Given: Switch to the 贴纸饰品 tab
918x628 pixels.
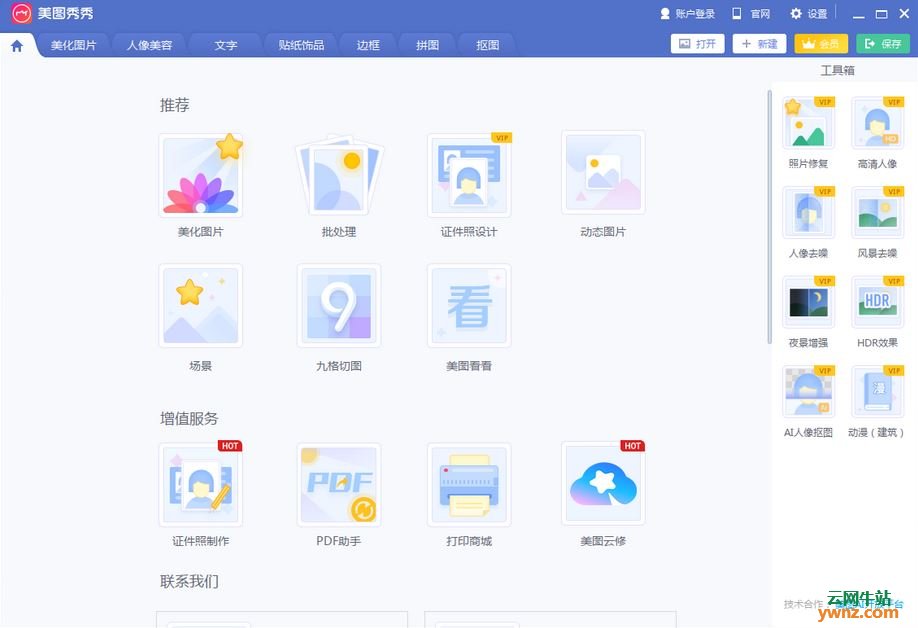Looking at the screenshot, I should pos(302,45).
